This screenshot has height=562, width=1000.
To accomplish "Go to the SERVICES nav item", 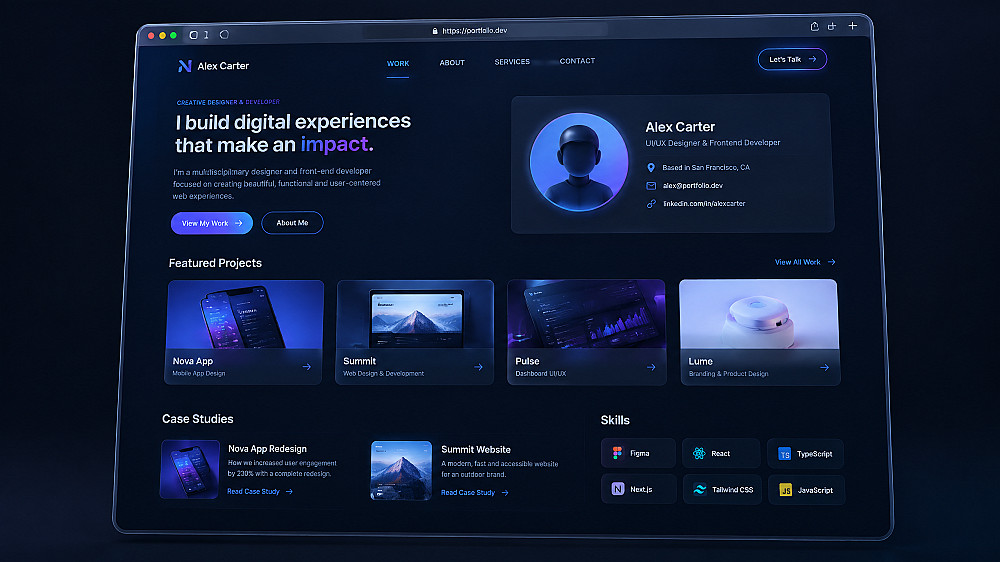I will (x=512, y=62).
